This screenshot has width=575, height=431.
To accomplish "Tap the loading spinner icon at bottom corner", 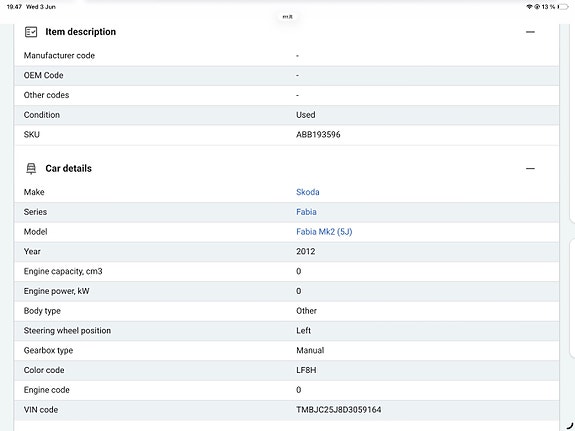I will coord(569,426).
